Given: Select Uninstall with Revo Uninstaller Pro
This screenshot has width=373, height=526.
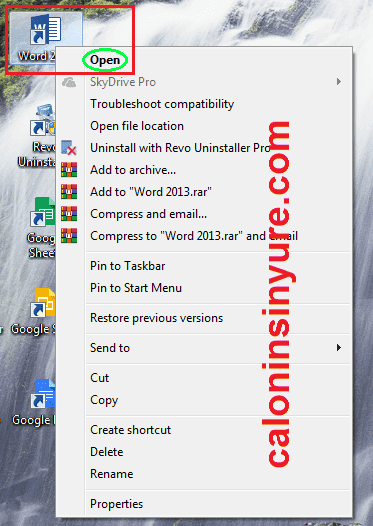Looking at the screenshot, I should [204, 148].
